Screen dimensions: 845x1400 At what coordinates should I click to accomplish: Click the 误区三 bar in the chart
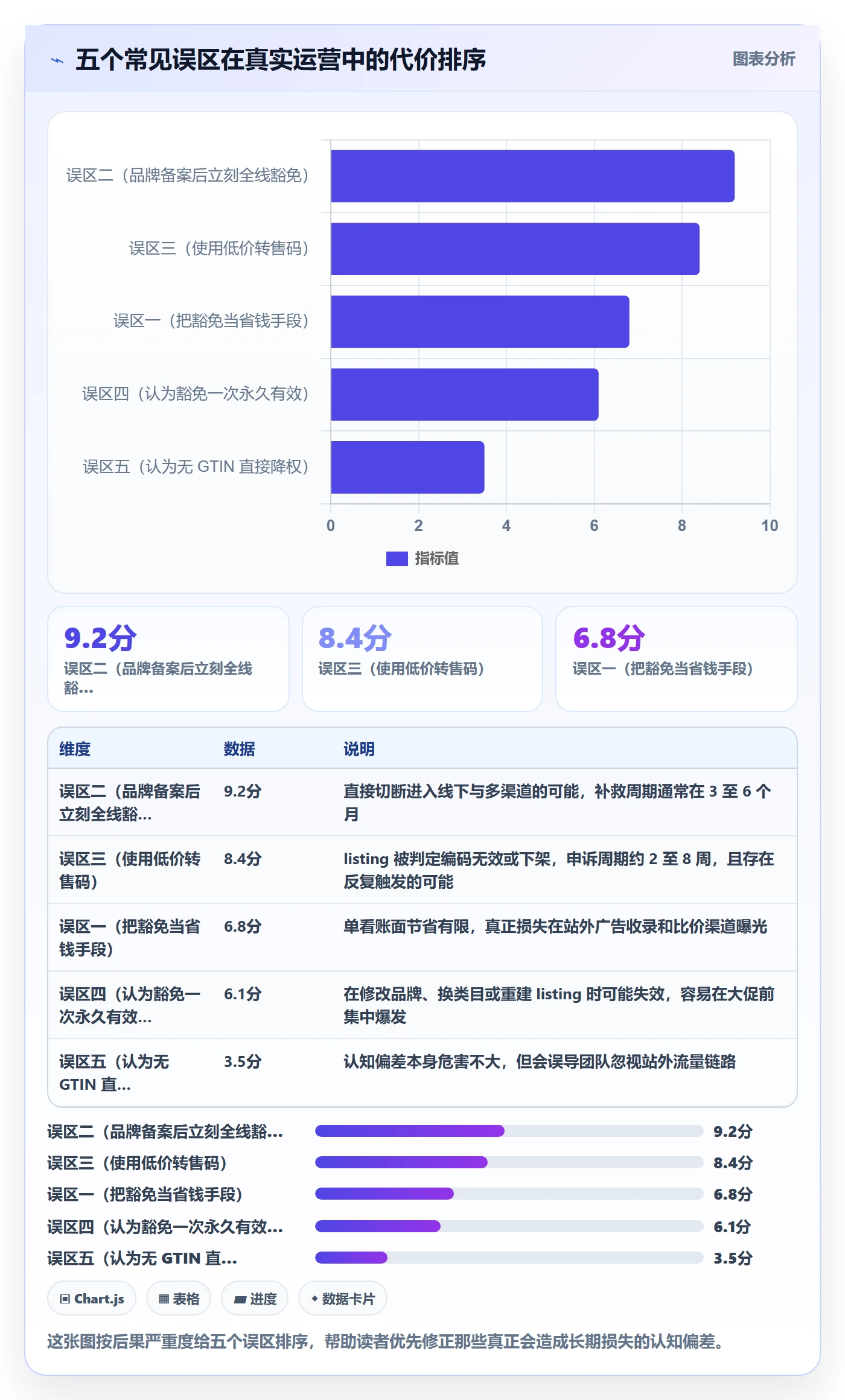coord(515,249)
